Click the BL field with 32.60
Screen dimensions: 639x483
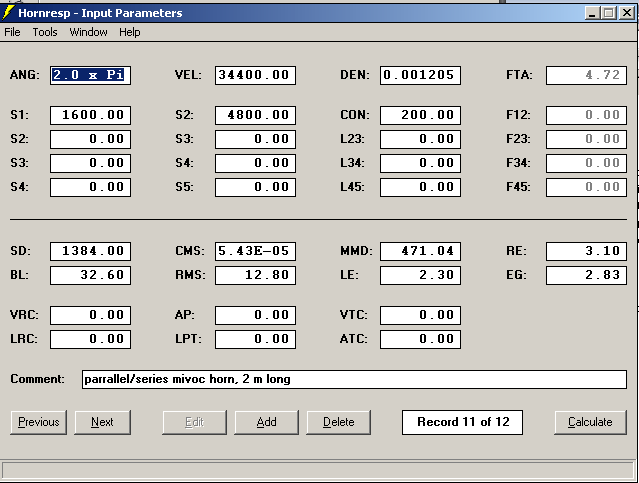tap(90, 276)
